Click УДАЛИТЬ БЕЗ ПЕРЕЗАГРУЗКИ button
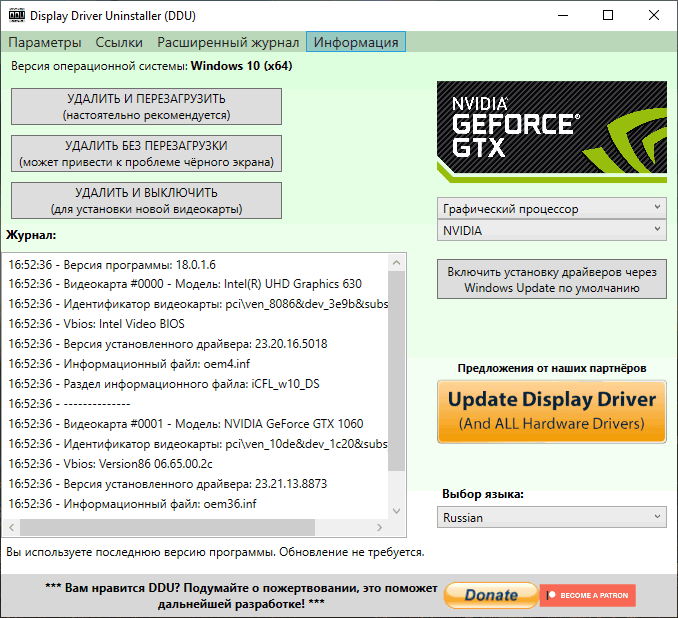 tap(146, 154)
